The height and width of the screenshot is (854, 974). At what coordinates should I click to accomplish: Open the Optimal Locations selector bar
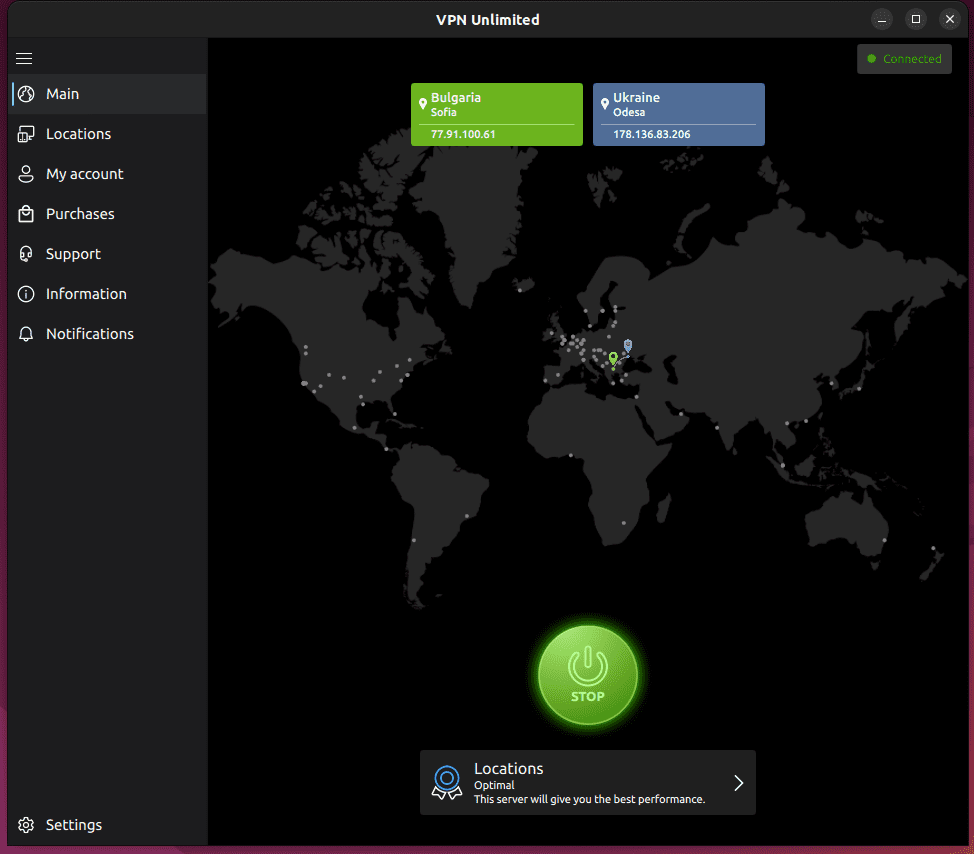pos(586,783)
